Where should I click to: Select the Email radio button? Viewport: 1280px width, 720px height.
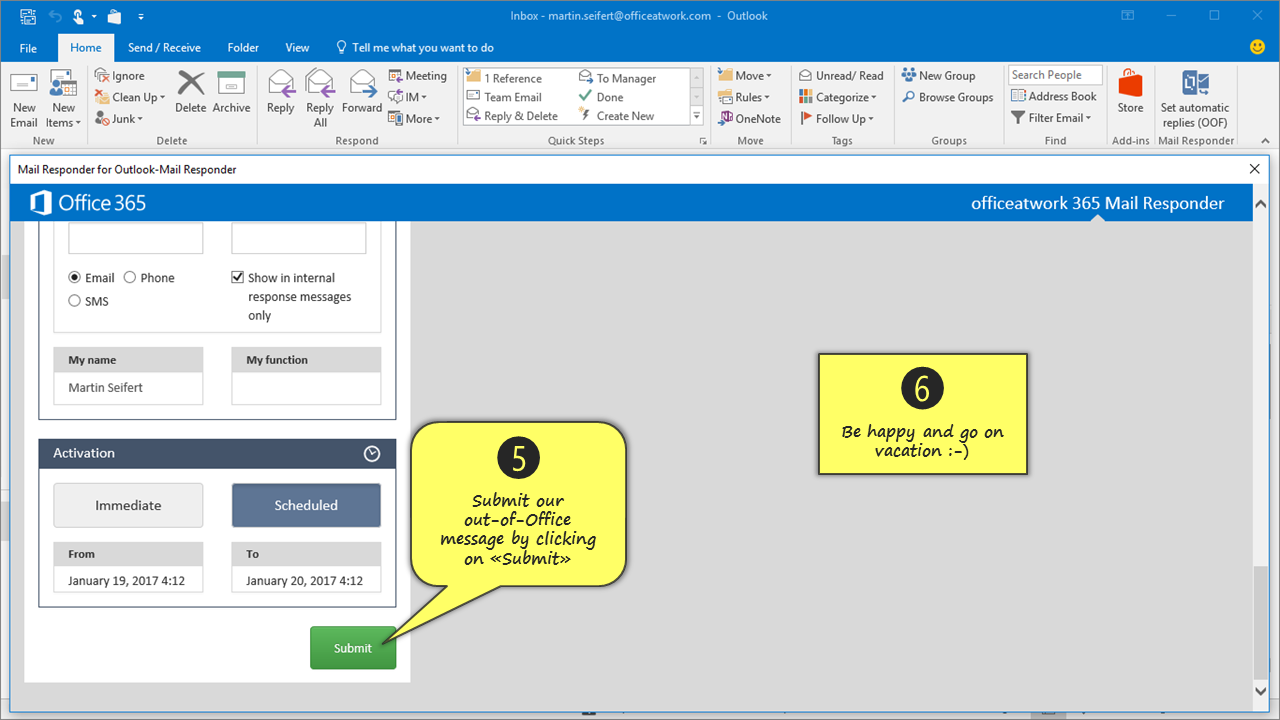(74, 278)
